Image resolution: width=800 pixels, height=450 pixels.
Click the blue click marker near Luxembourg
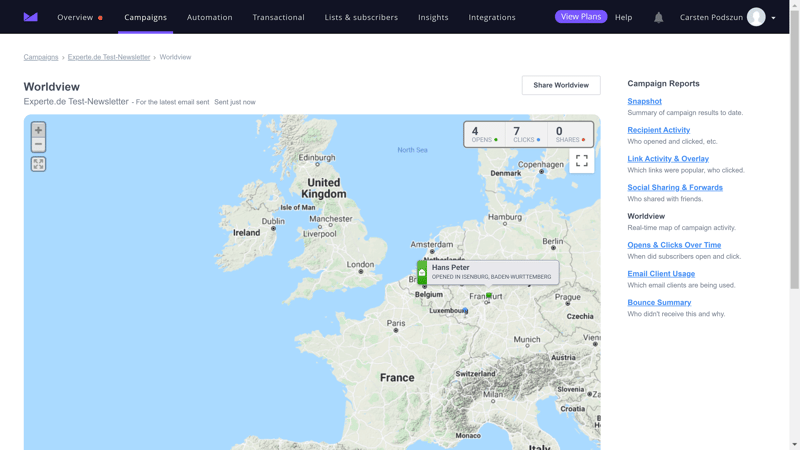[x=465, y=311]
